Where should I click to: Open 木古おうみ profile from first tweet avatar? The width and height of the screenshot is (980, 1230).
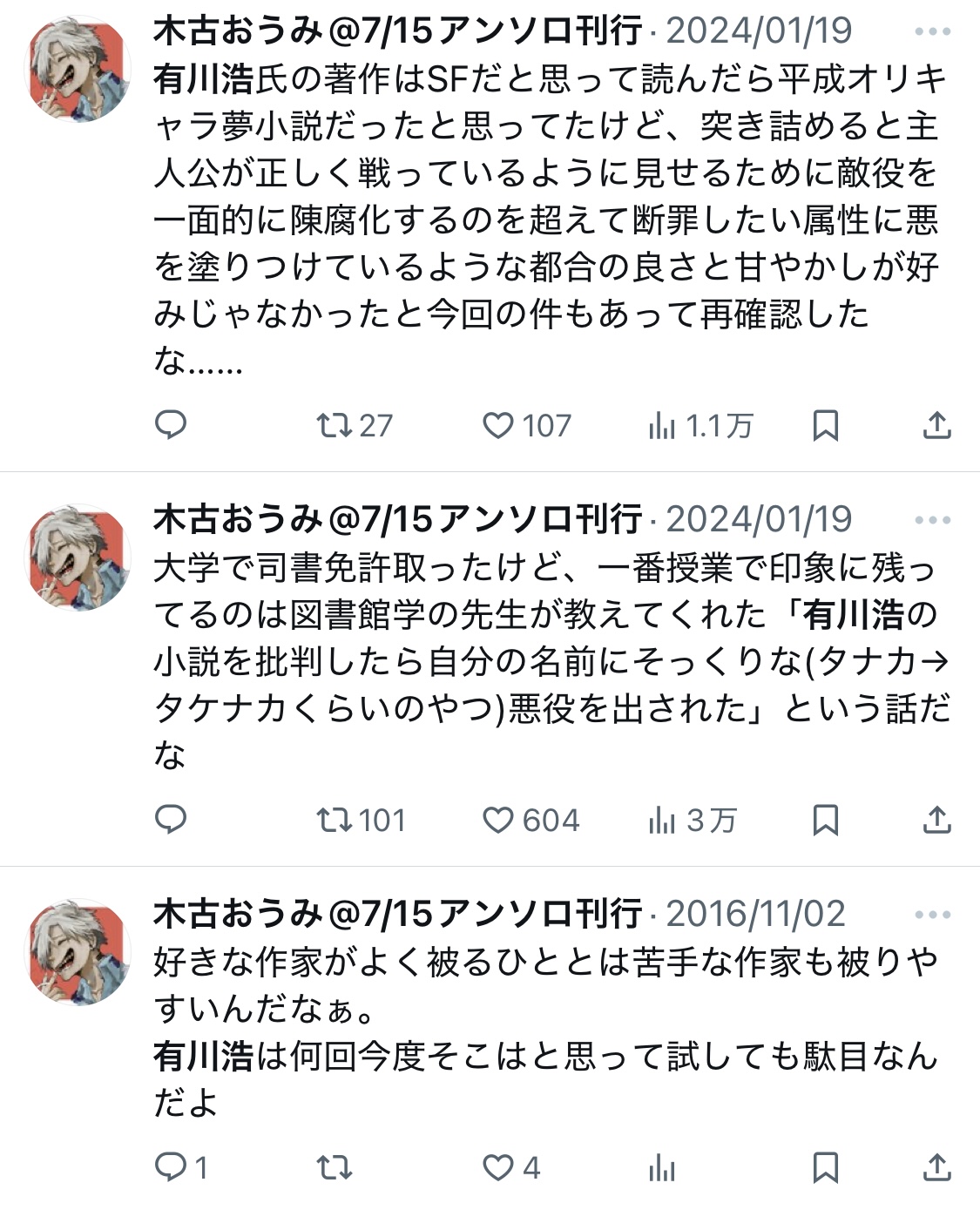80,68
